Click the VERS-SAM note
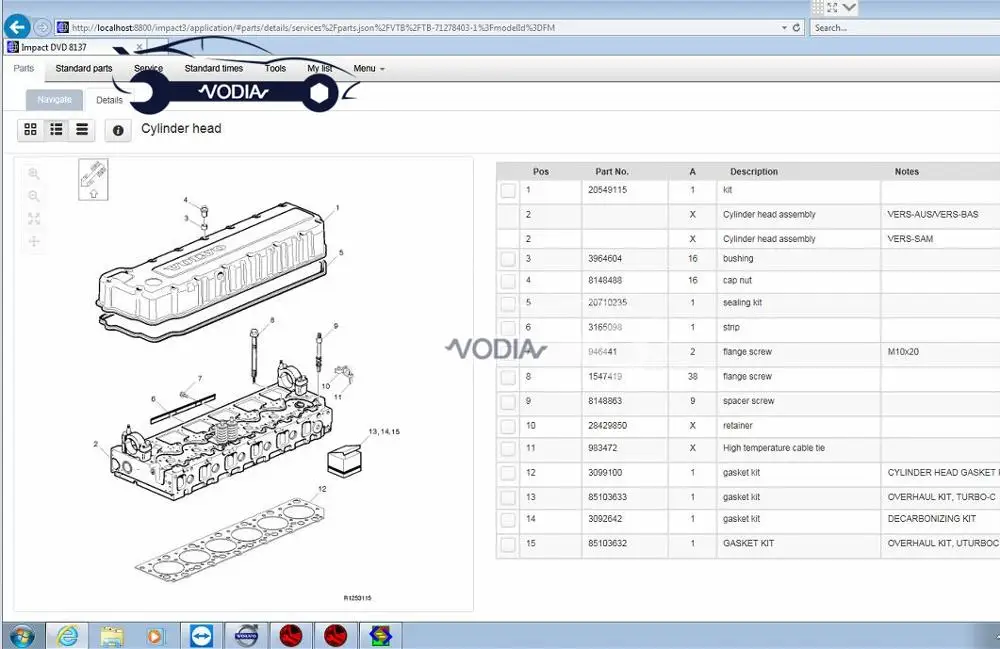 tap(910, 239)
